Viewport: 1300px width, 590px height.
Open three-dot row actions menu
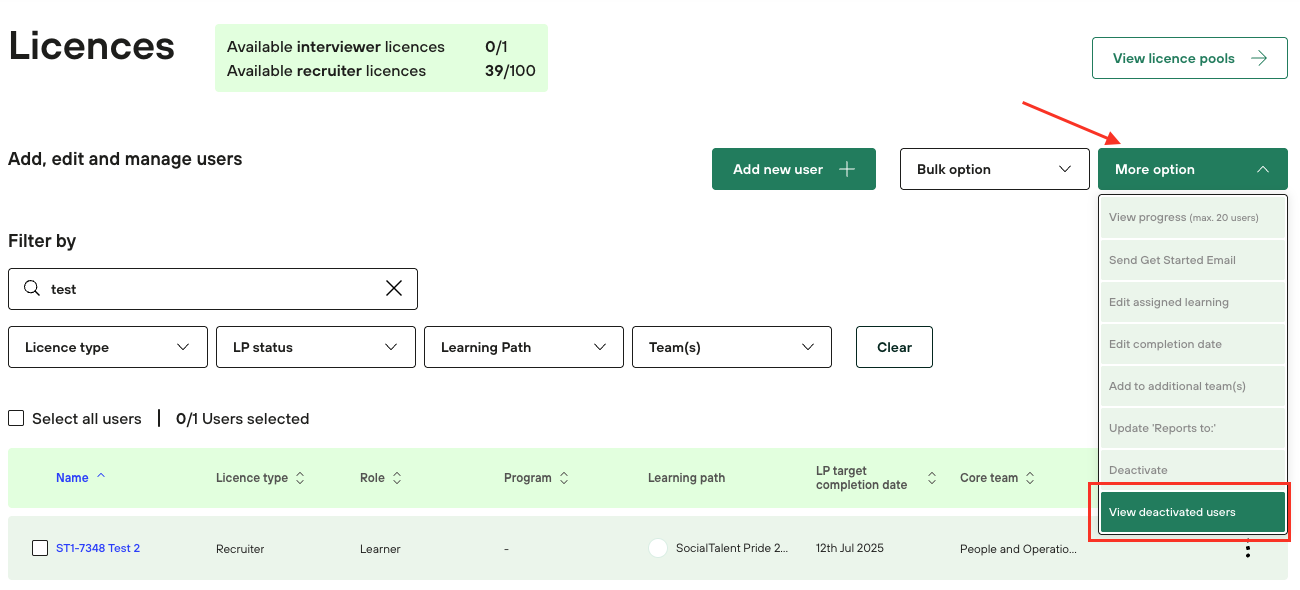pyautogui.click(x=1247, y=548)
